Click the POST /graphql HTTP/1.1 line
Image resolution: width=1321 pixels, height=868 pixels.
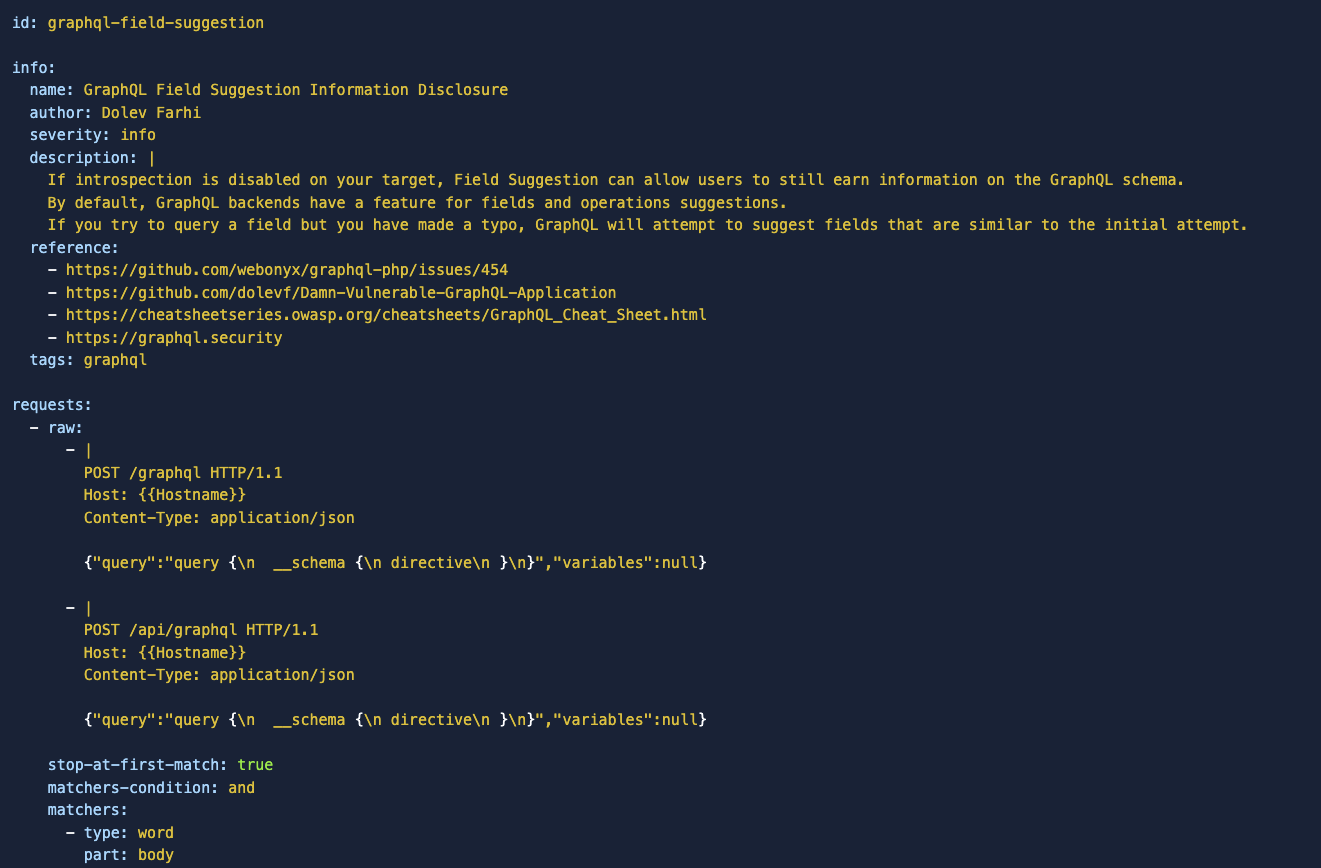(183, 472)
